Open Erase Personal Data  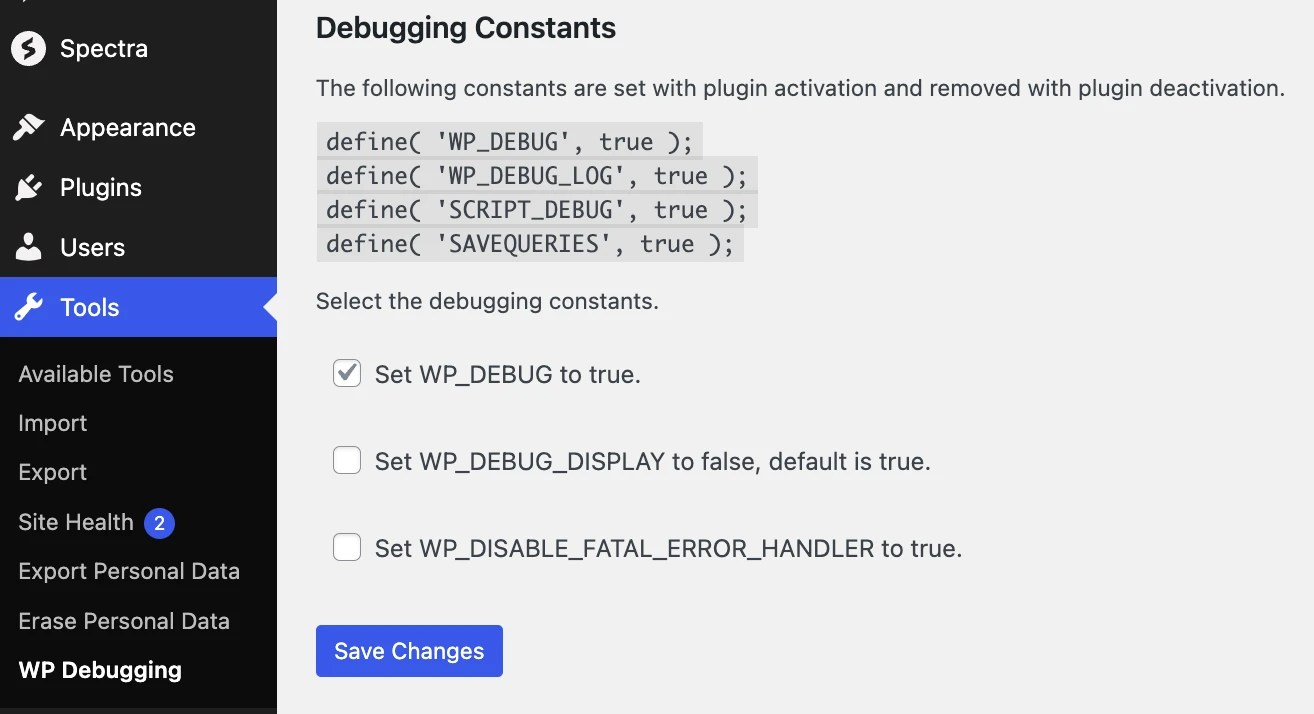point(124,621)
